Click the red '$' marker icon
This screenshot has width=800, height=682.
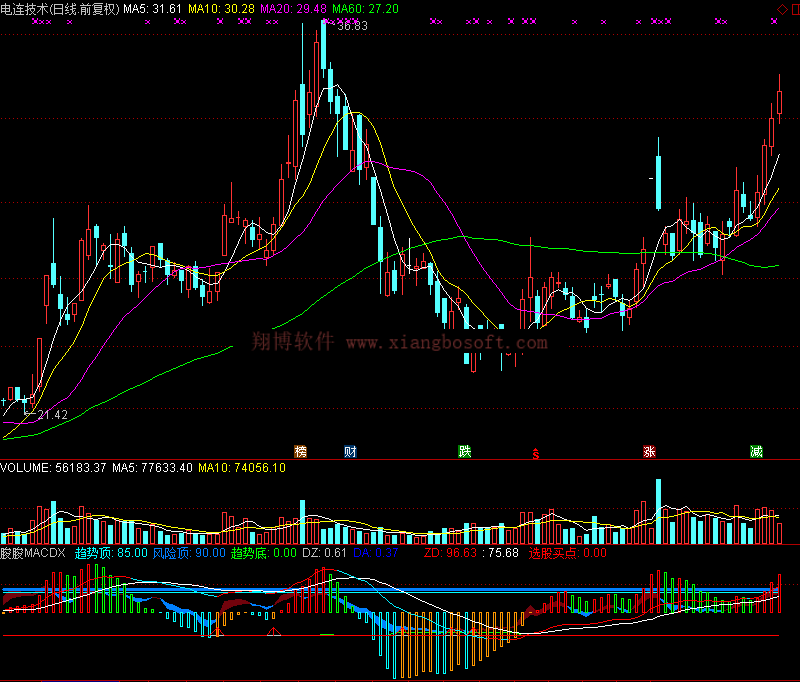tap(536, 453)
